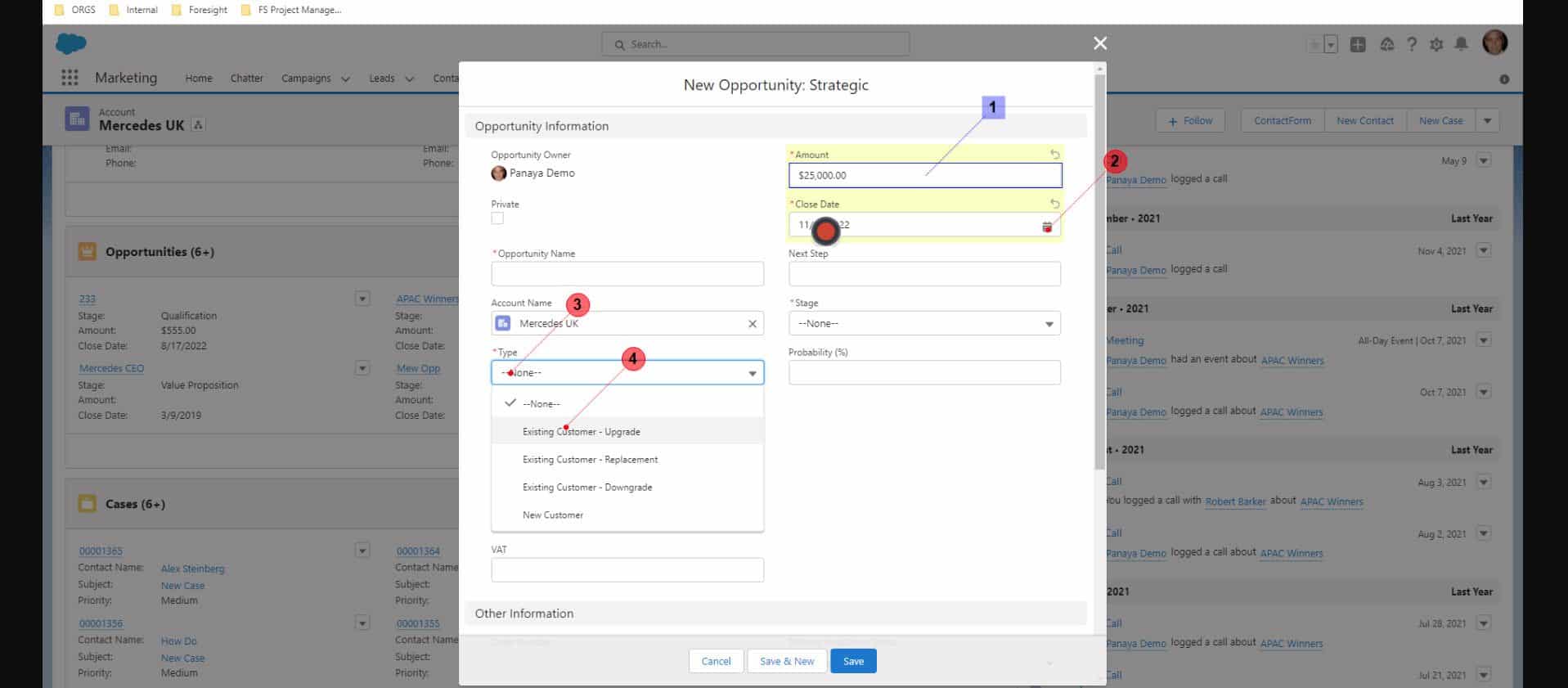Click the Cases related list icon
Viewport: 1568px width, 688px height.
pyautogui.click(x=87, y=503)
